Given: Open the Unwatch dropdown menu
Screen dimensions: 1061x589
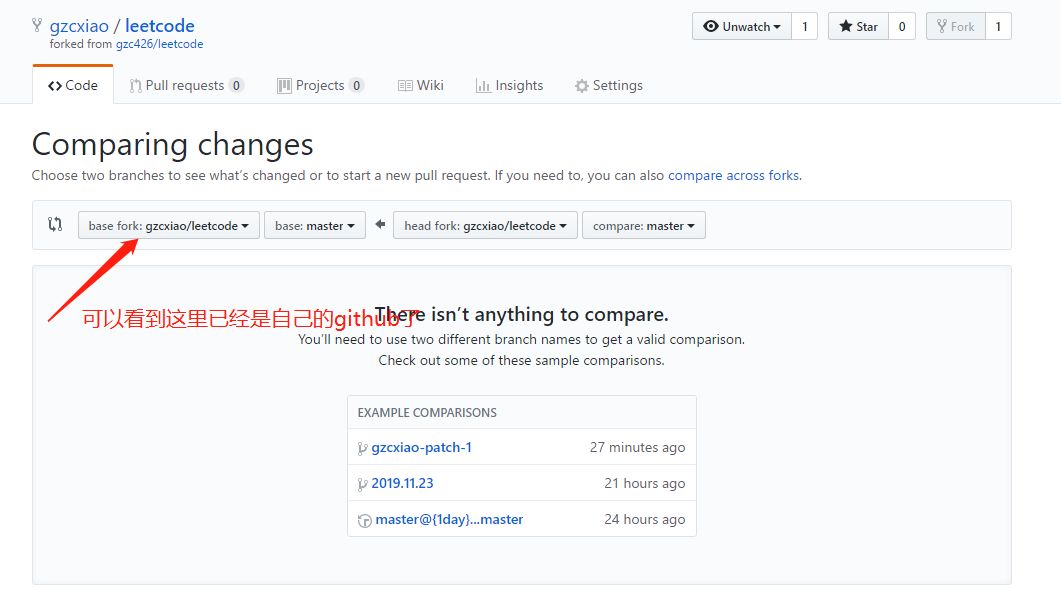Looking at the screenshot, I should click(742, 26).
